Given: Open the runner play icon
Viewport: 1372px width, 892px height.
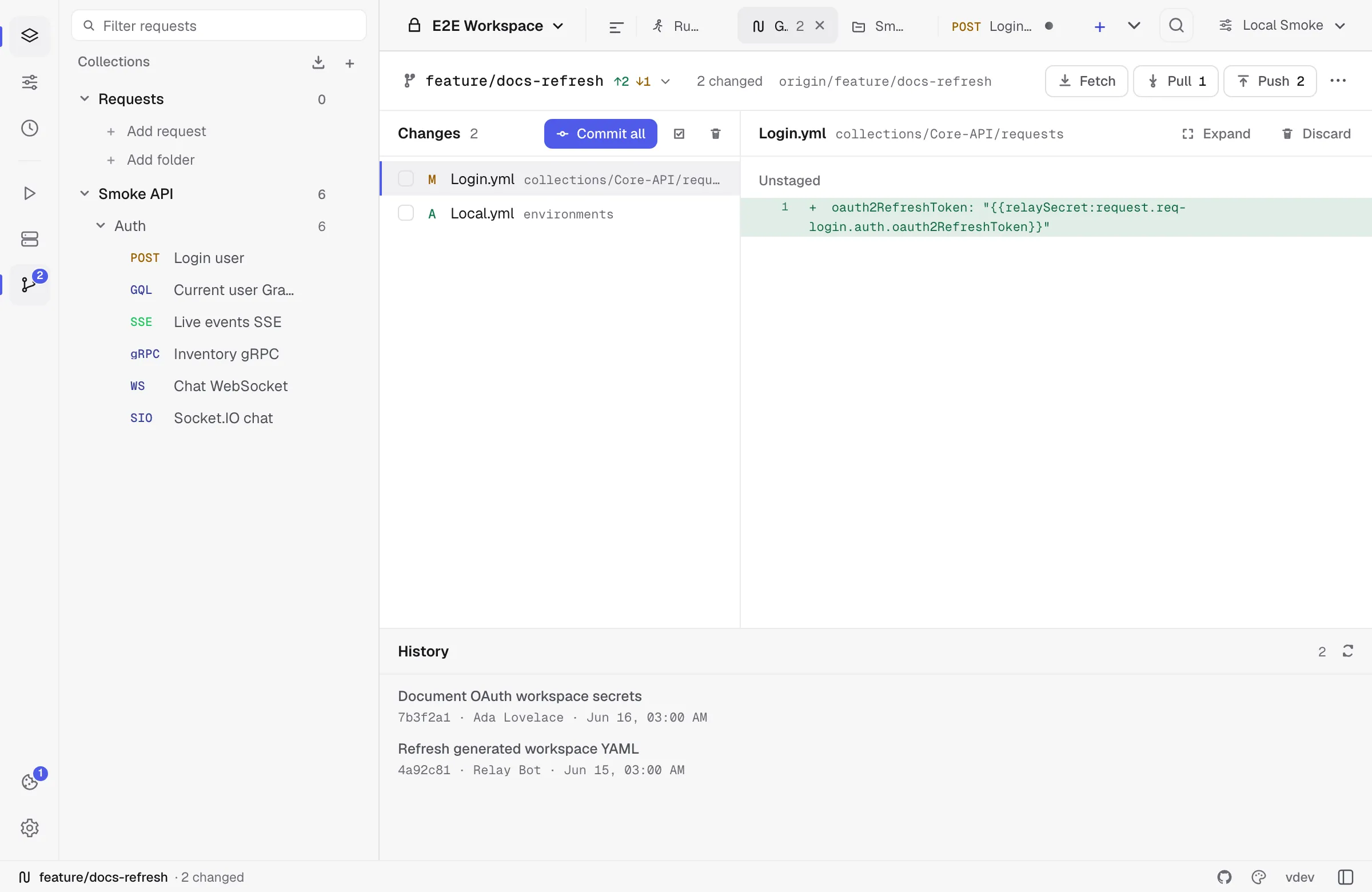Looking at the screenshot, I should click(x=29, y=193).
